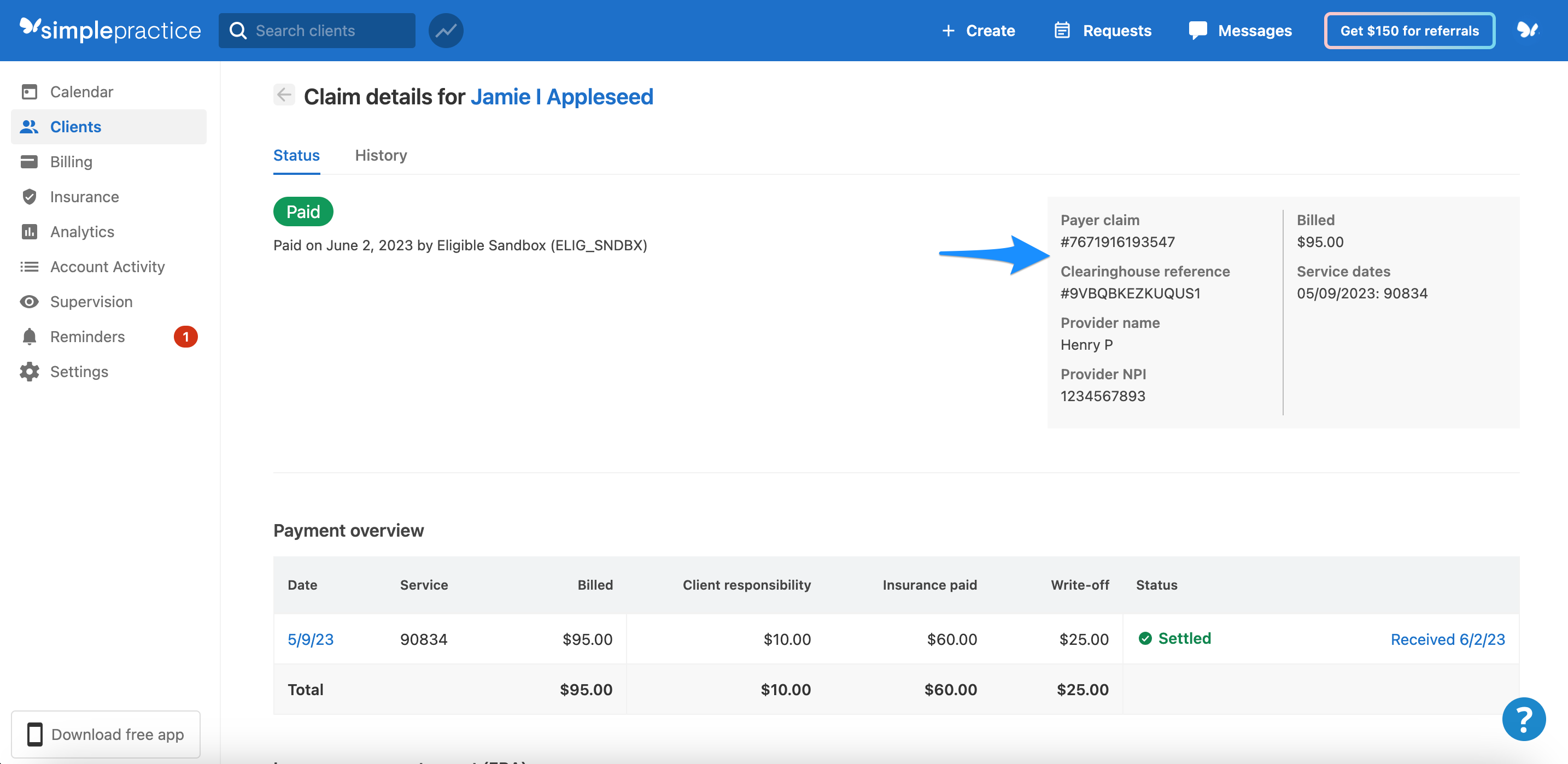
Task: Click provider NPI 1234567893
Action: click(1102, 396)
